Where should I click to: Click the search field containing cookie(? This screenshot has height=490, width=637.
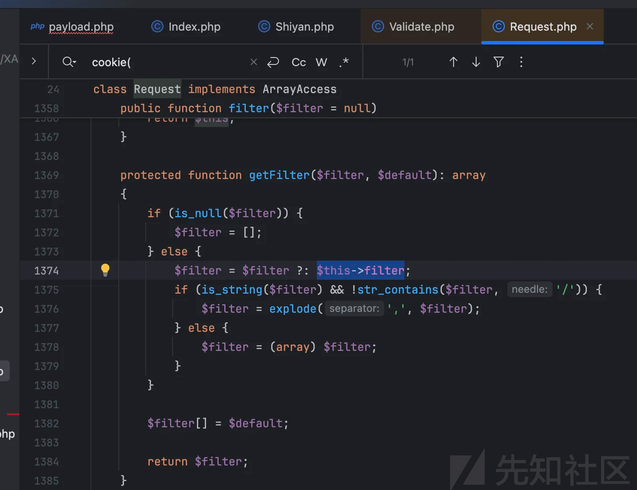point(169,62)
